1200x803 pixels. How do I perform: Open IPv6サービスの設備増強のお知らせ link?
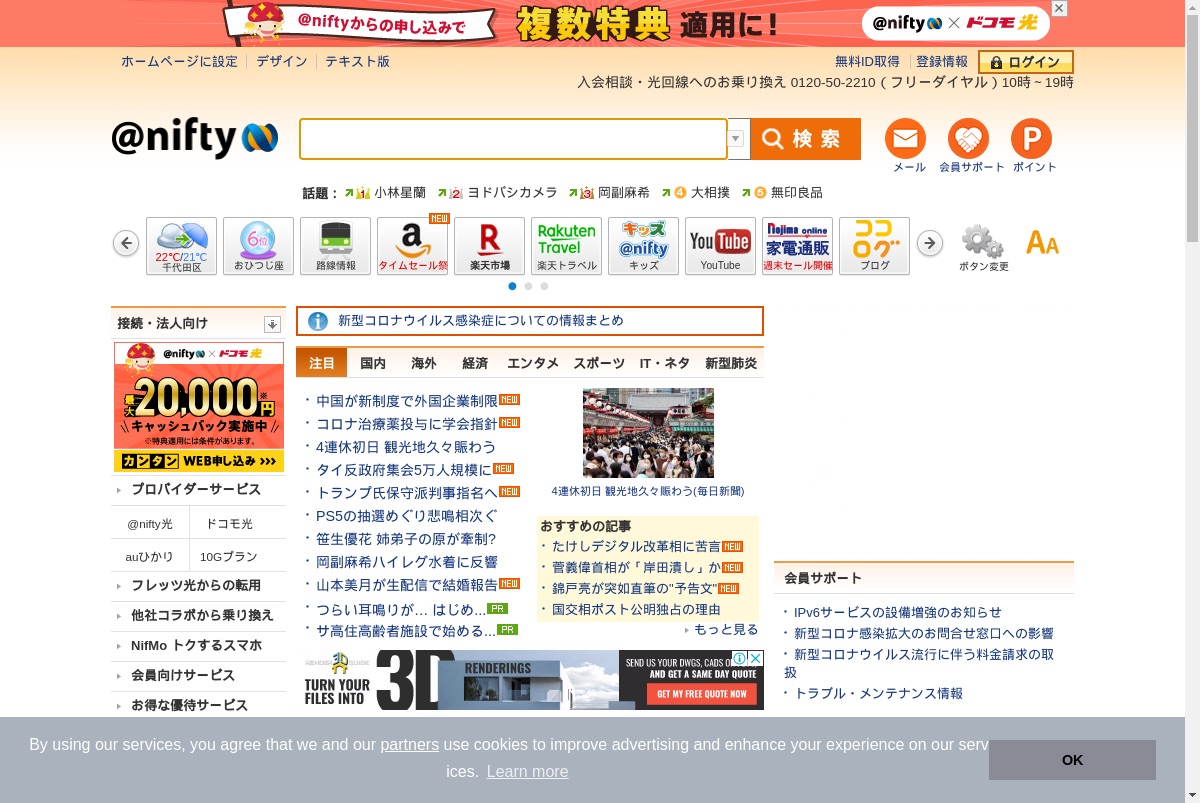point(897,612)
